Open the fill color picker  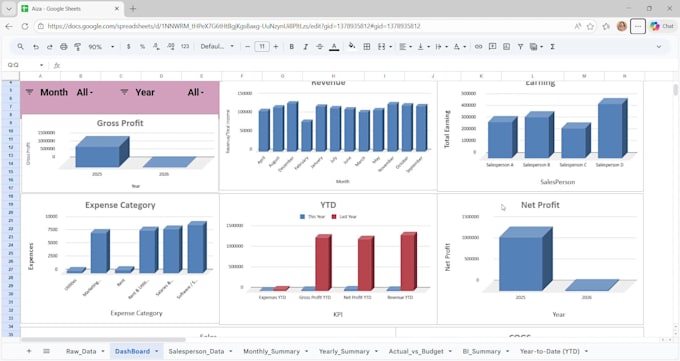[x=352, y=46]
